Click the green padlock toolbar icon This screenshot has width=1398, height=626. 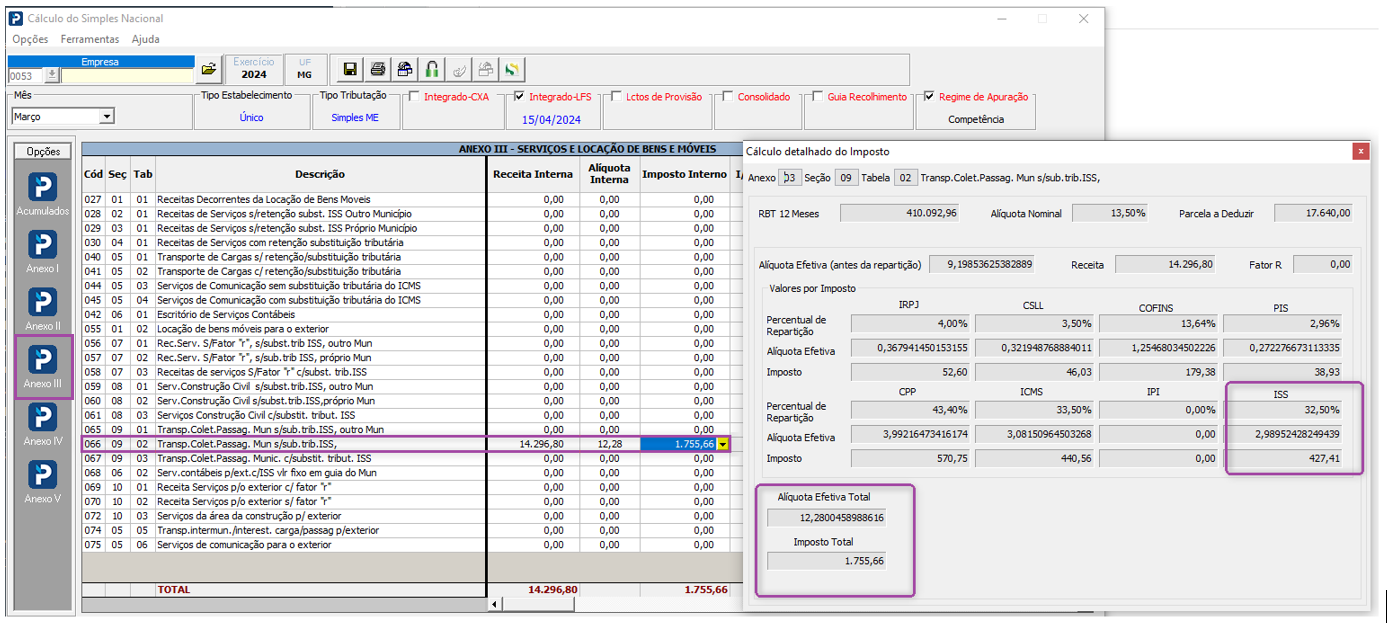(x=432, y=70)
